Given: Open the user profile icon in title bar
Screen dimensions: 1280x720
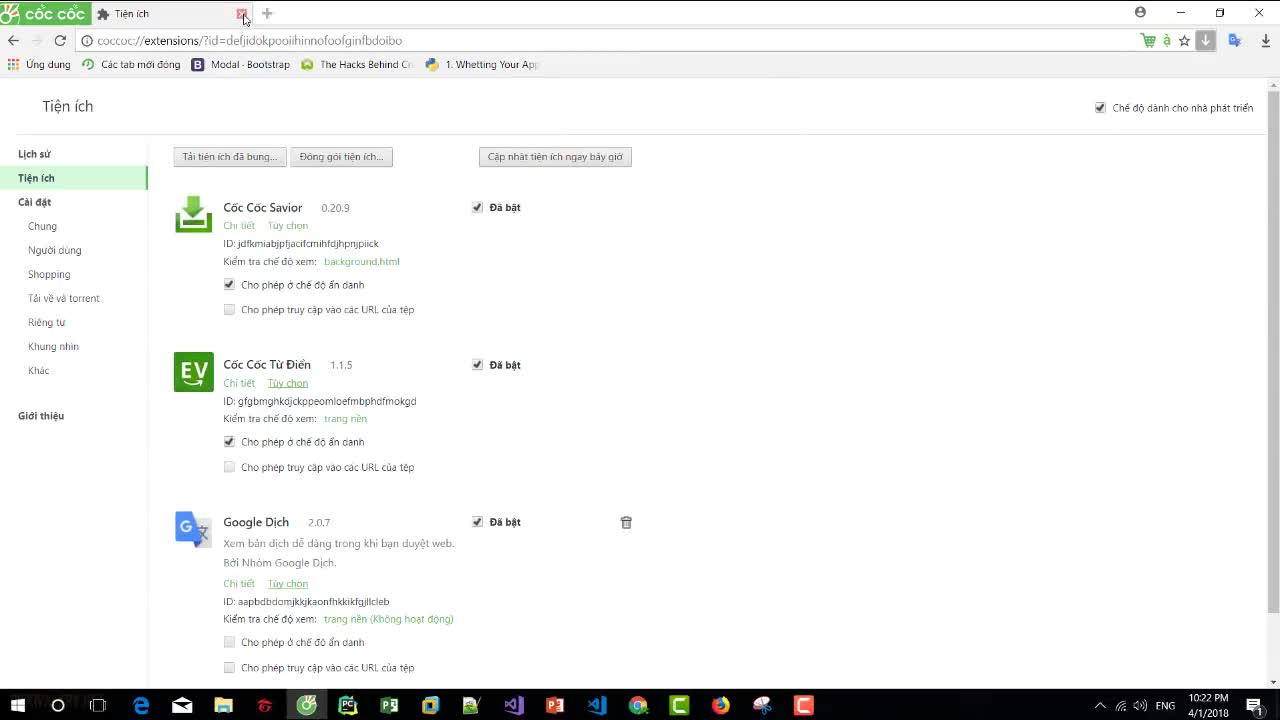Looking at the screenshot, I should (x=1140, y=13).
